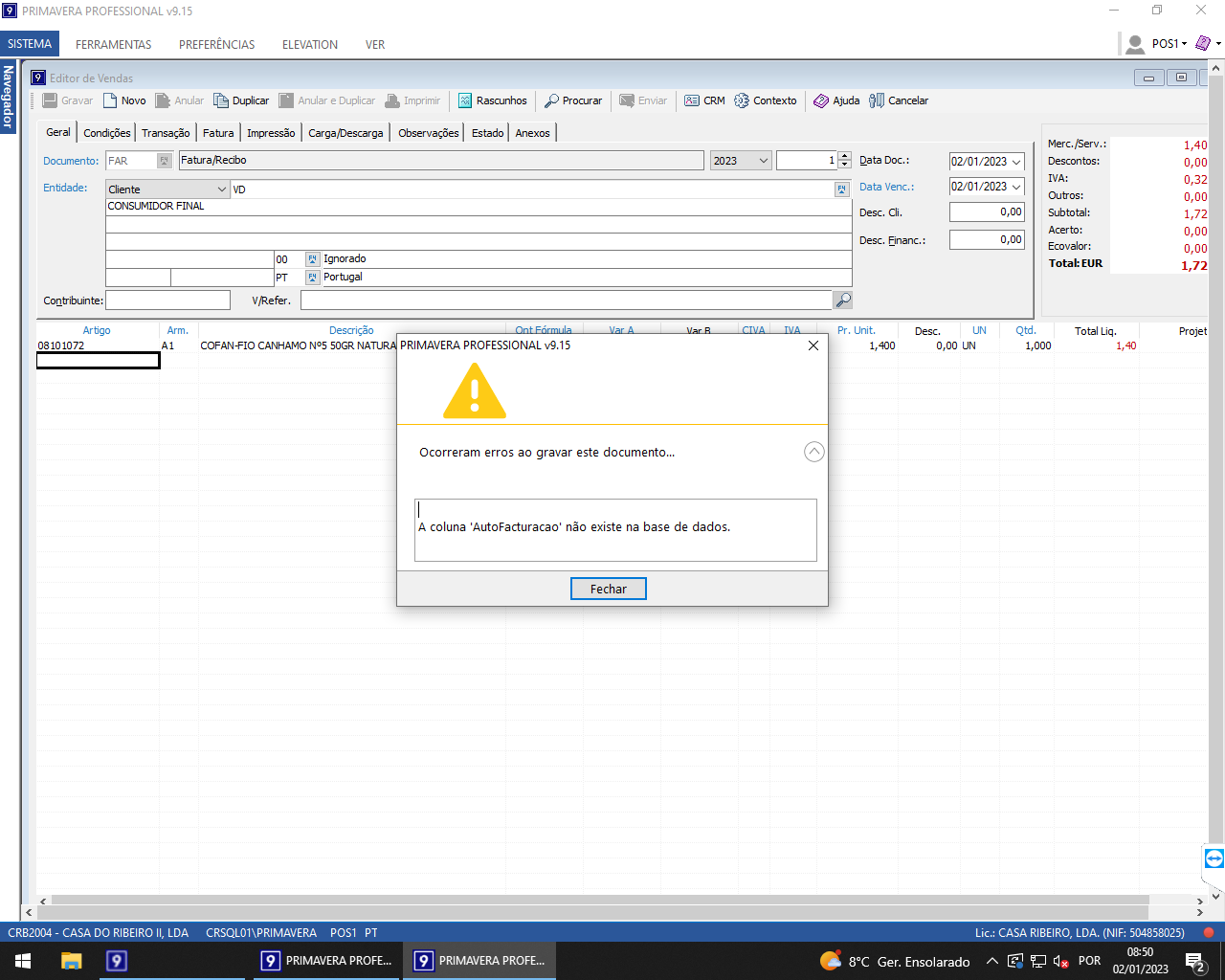Collapse error details with chevron circle
The height and width of the screenshot is (980, 1225).
point(813,452)
